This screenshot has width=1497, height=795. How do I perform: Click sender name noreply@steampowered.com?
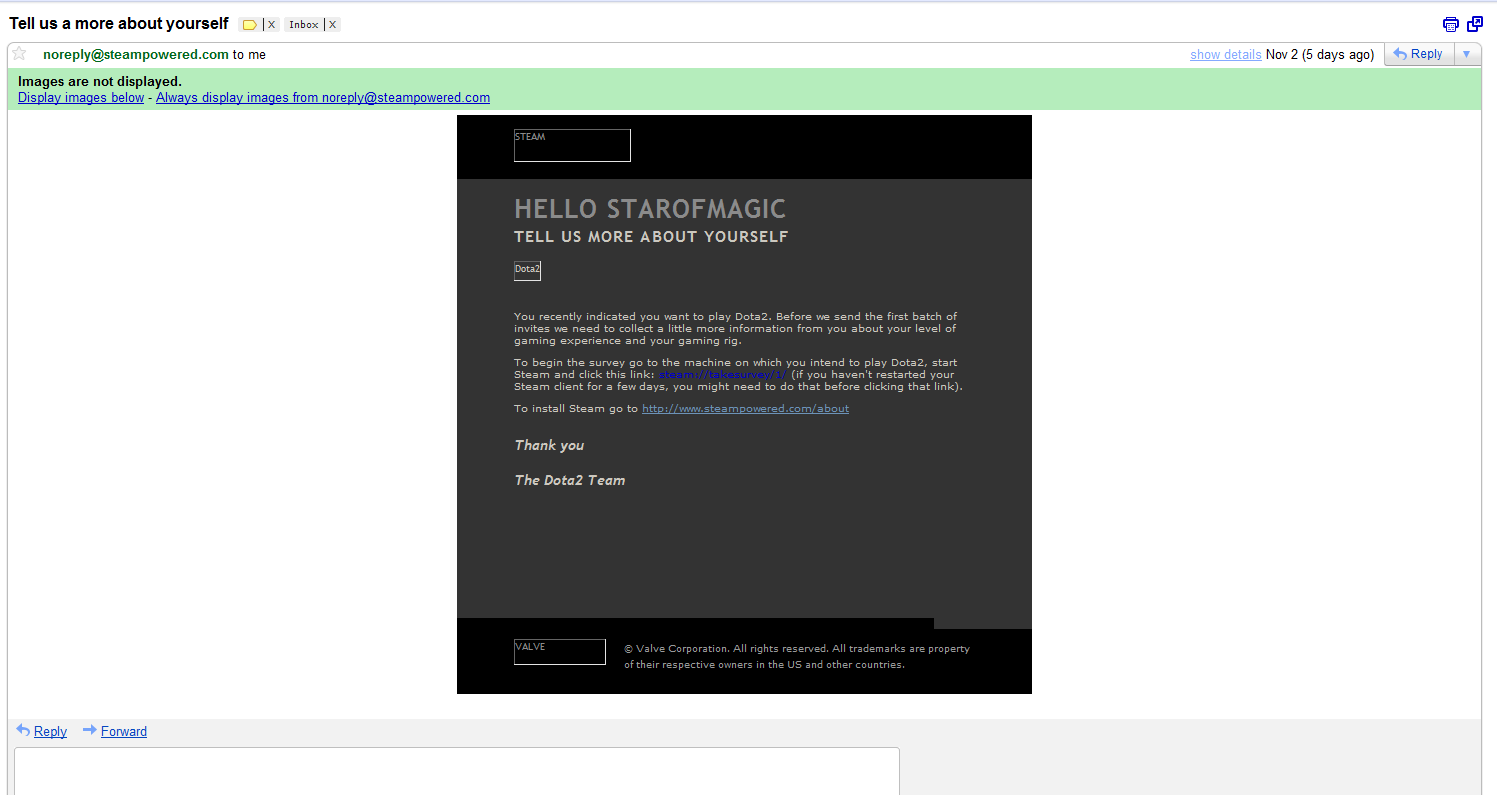(x=136, y=55)
